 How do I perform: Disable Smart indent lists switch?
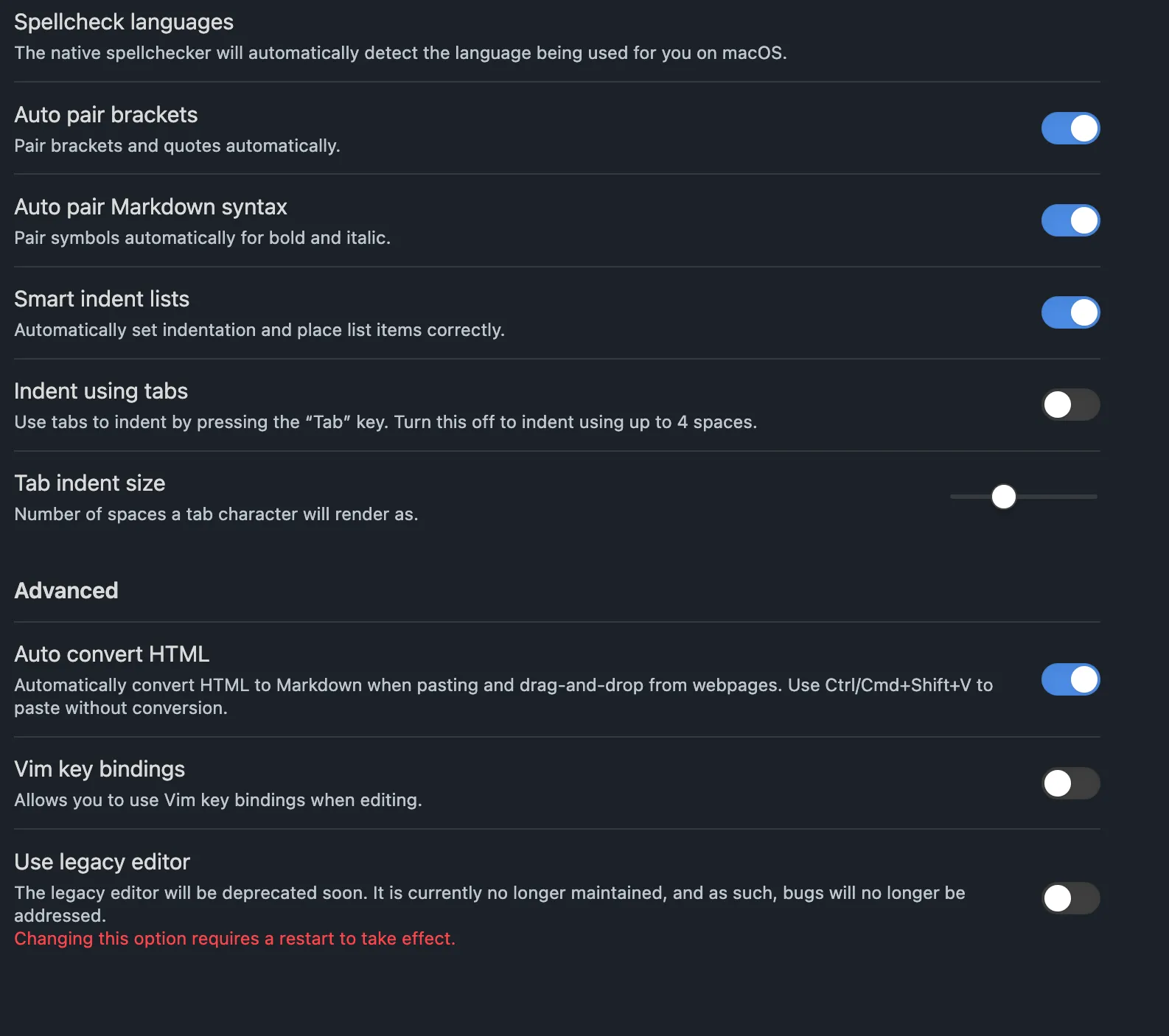[1070, 312]
